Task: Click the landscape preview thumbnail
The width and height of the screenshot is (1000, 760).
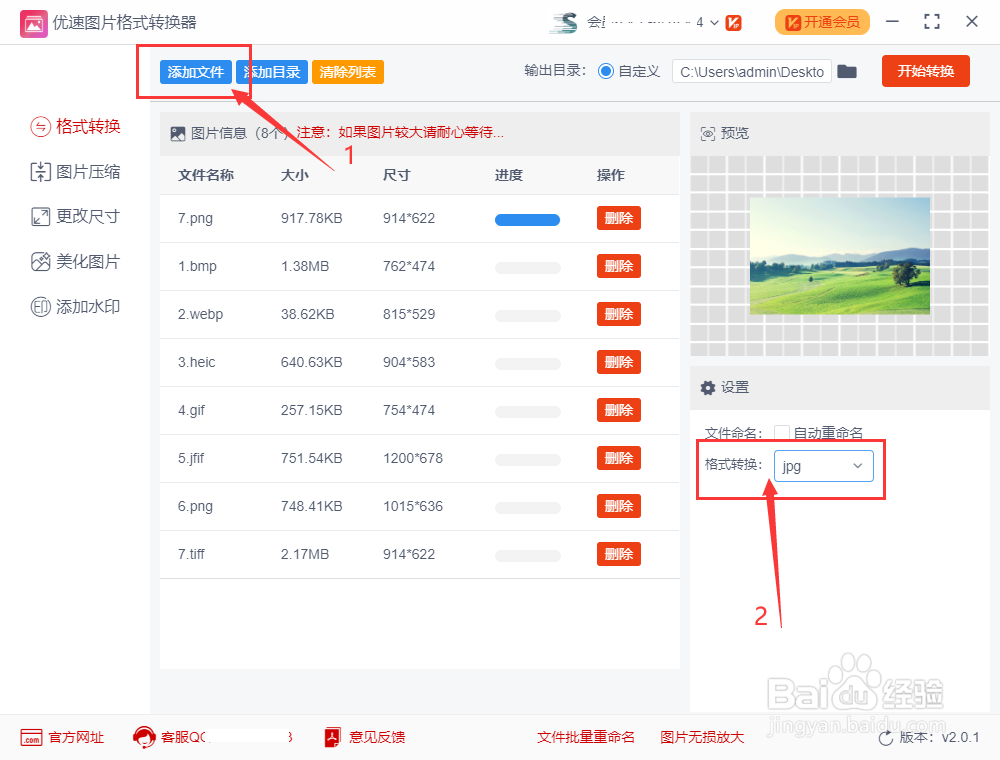Action: [x=839, y=256]
